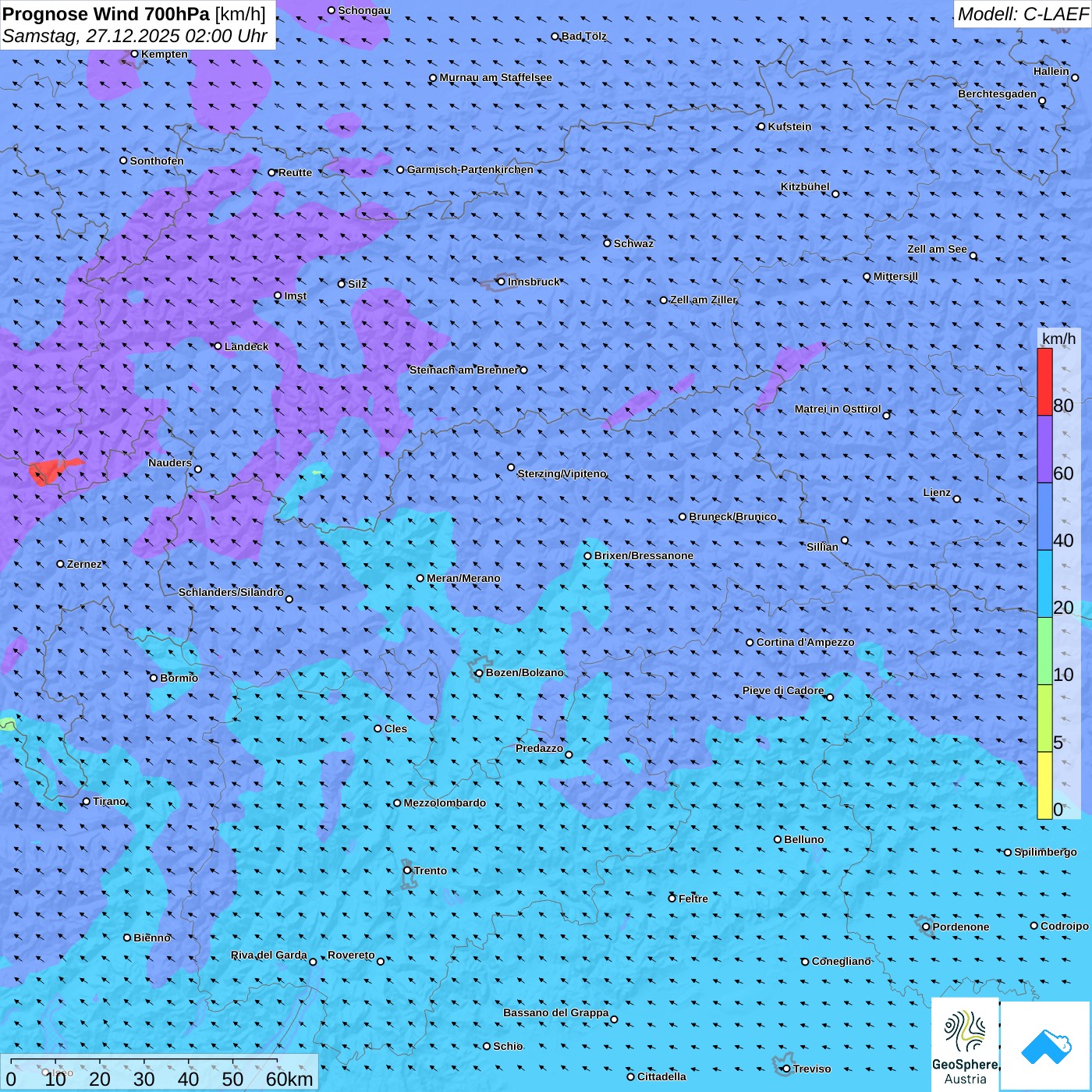Click the Cortina d'Ampezzo label
Viewport: 1092px width, 1092px height.
pyautogui.click(x=805, y=642)
